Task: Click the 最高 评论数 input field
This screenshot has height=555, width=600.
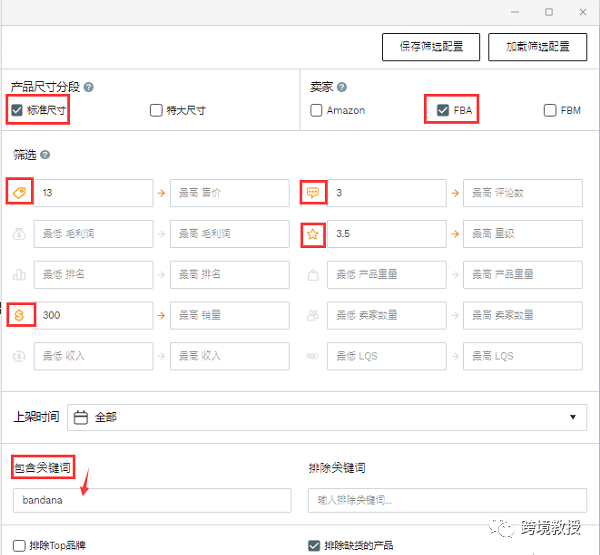Action: (x=523, y=193)
